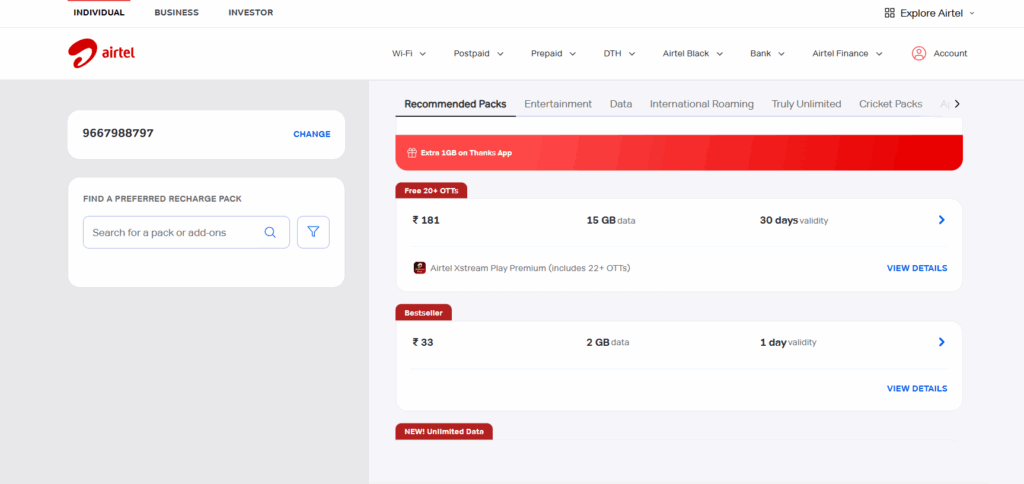Screen dimensions: 1024x484
Task: Click the Account profile icon
Action: click(918, 53)
